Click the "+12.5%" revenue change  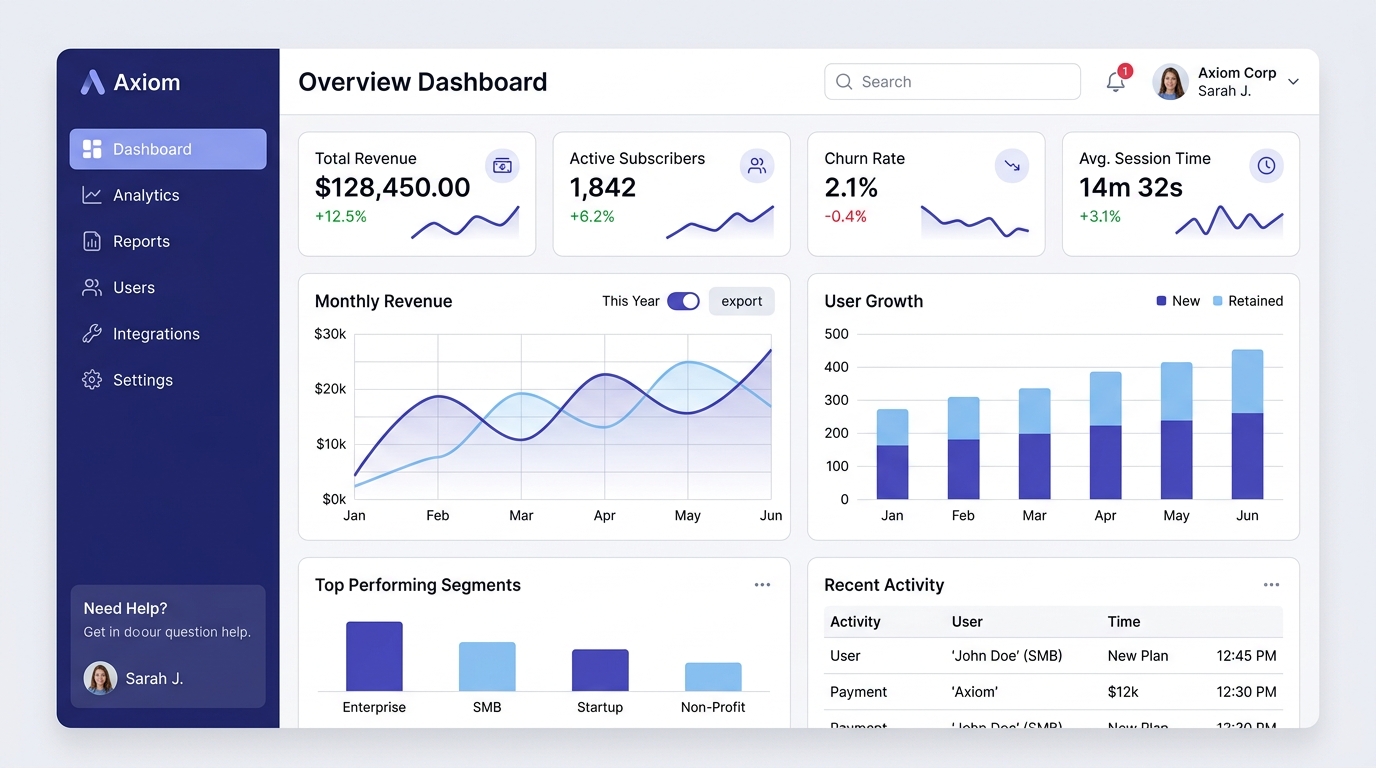click(341, 217)
